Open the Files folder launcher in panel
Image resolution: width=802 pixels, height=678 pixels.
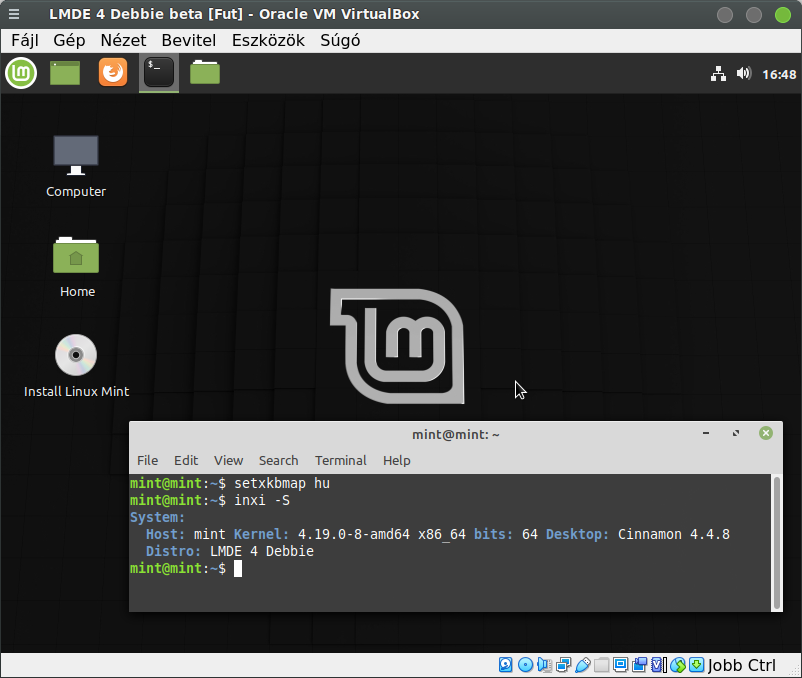coord(205,73)
